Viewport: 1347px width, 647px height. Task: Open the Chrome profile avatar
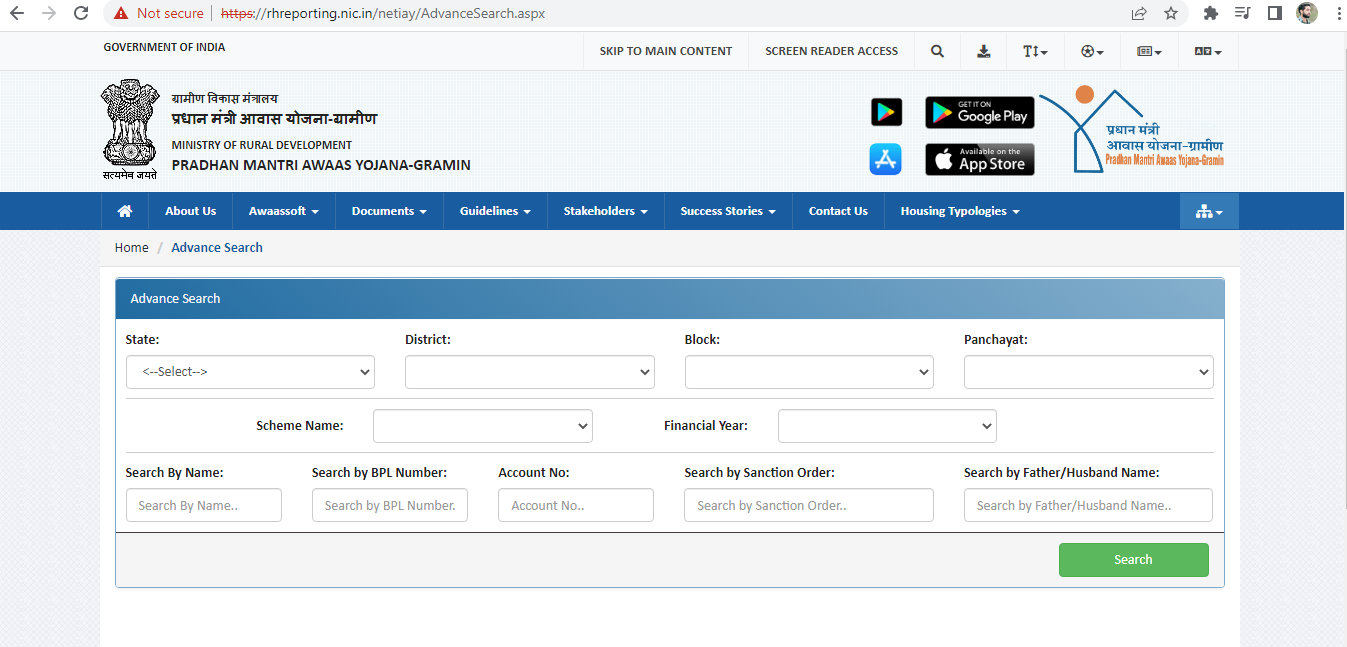1307,13
